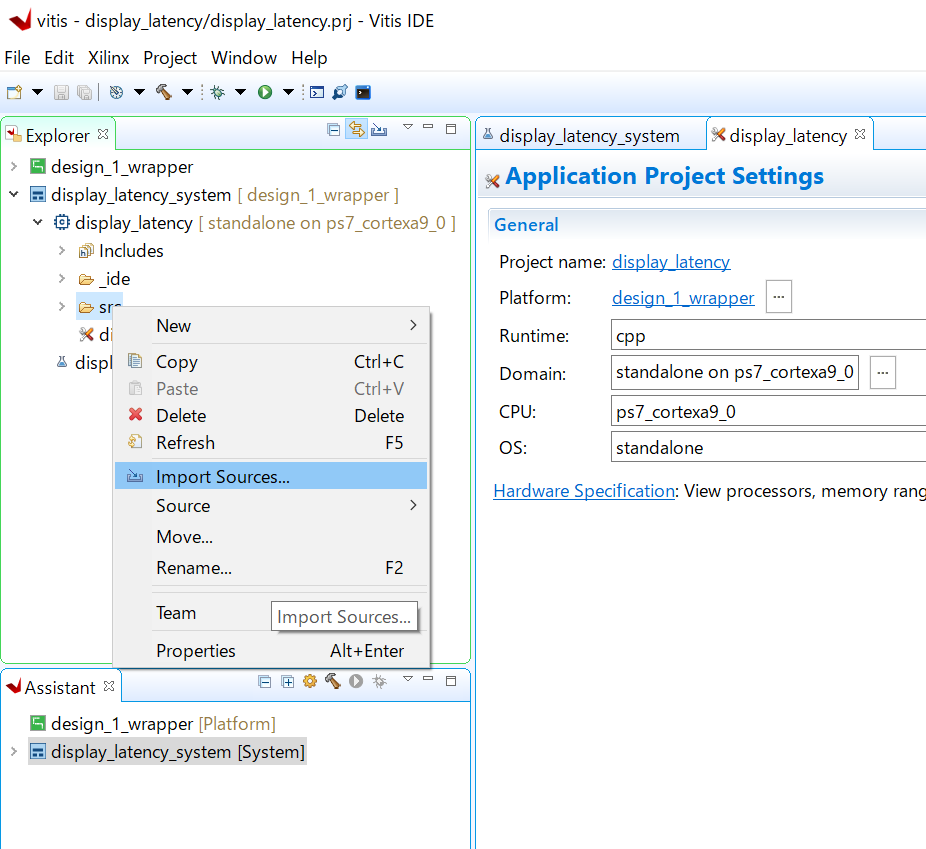Choose Move... from context menu
926x849 pixels.
tap(271, 537)
